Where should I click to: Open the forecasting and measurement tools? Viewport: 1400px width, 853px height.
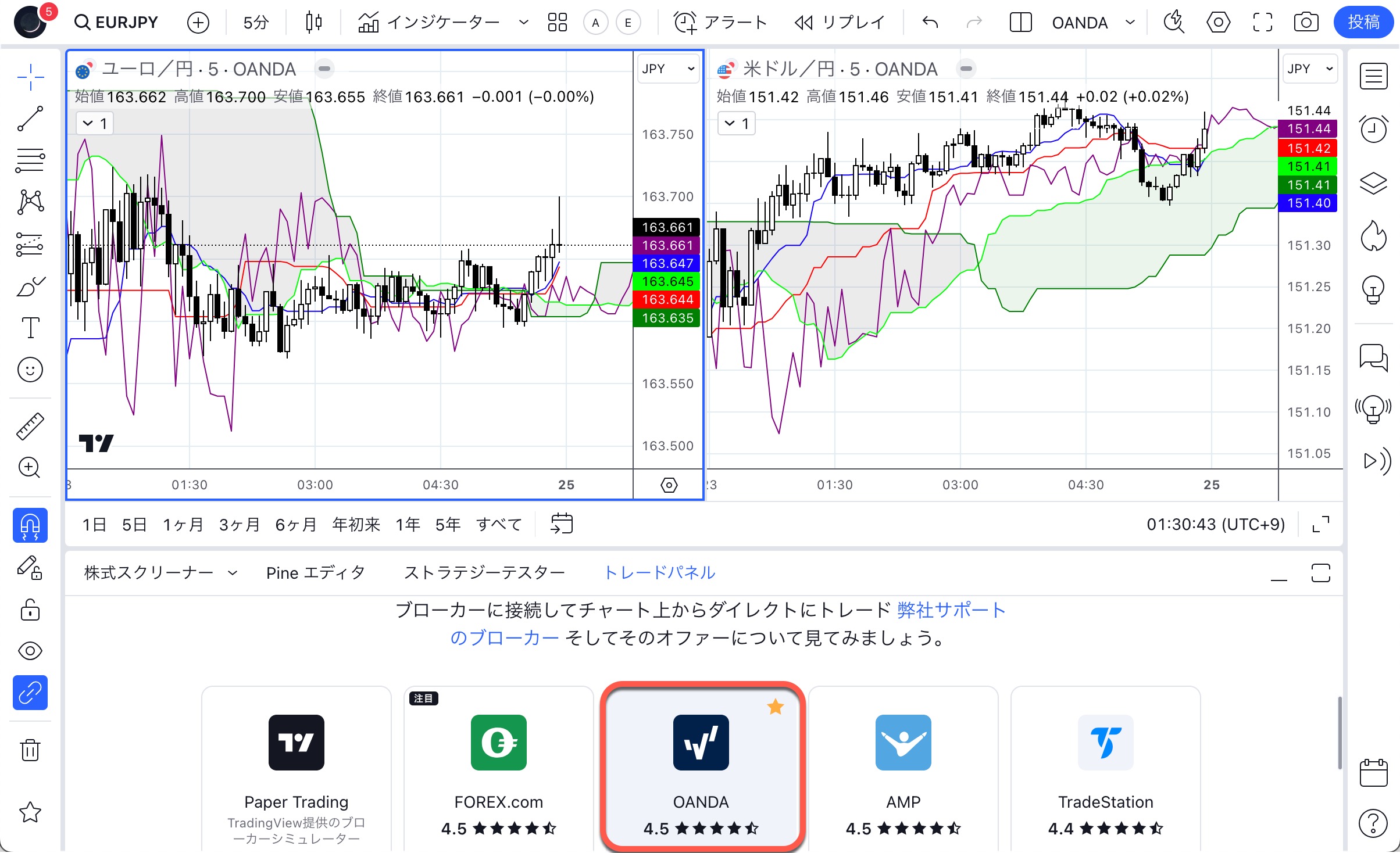click(x=30, y=245)
